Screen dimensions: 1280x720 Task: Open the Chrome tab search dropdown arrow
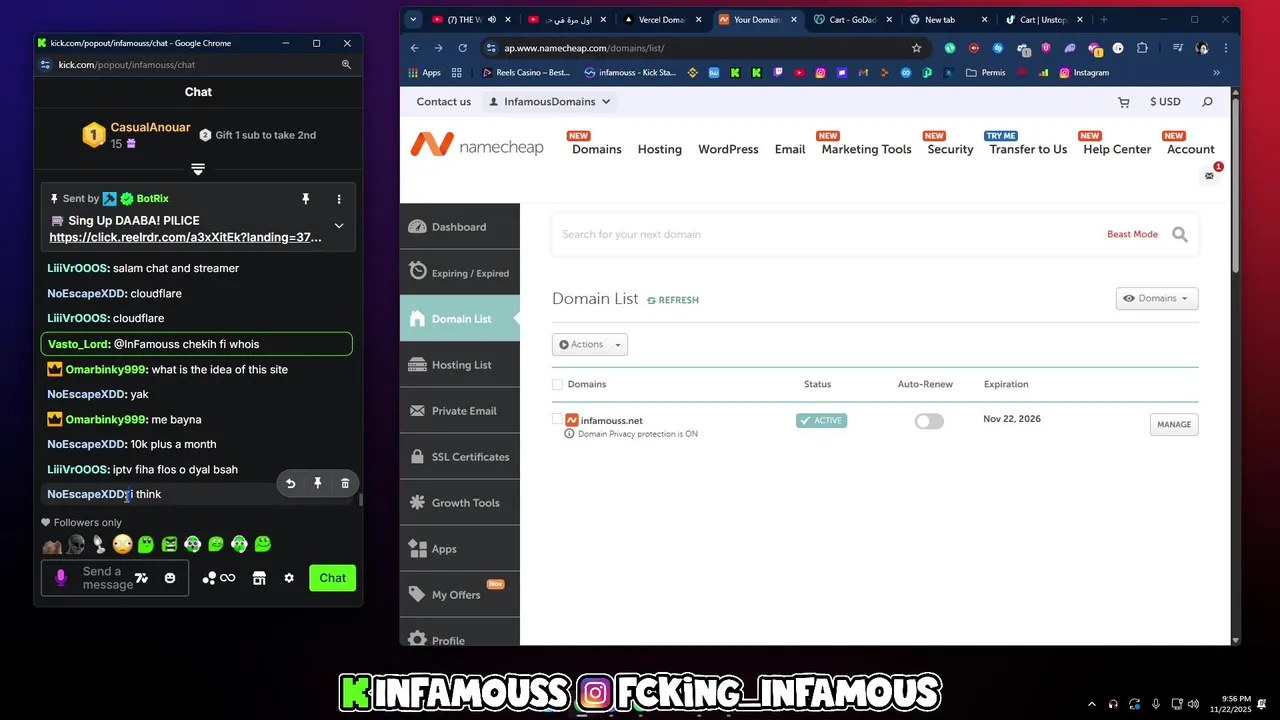click(413, 19)
